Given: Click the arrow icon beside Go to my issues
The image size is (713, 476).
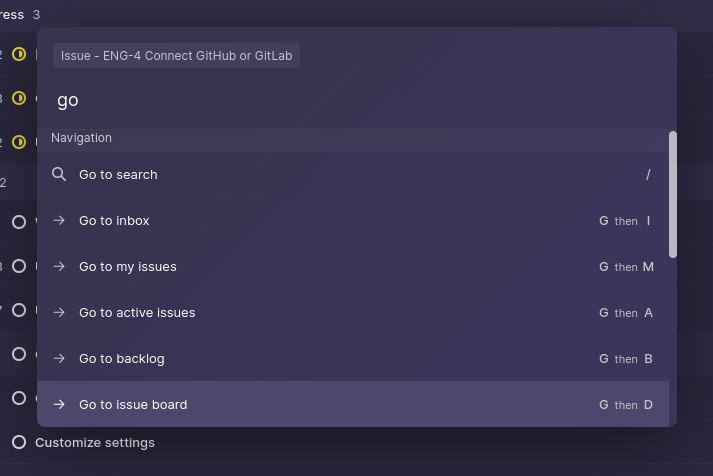Looking at the screenshot, I should (59, 267).
